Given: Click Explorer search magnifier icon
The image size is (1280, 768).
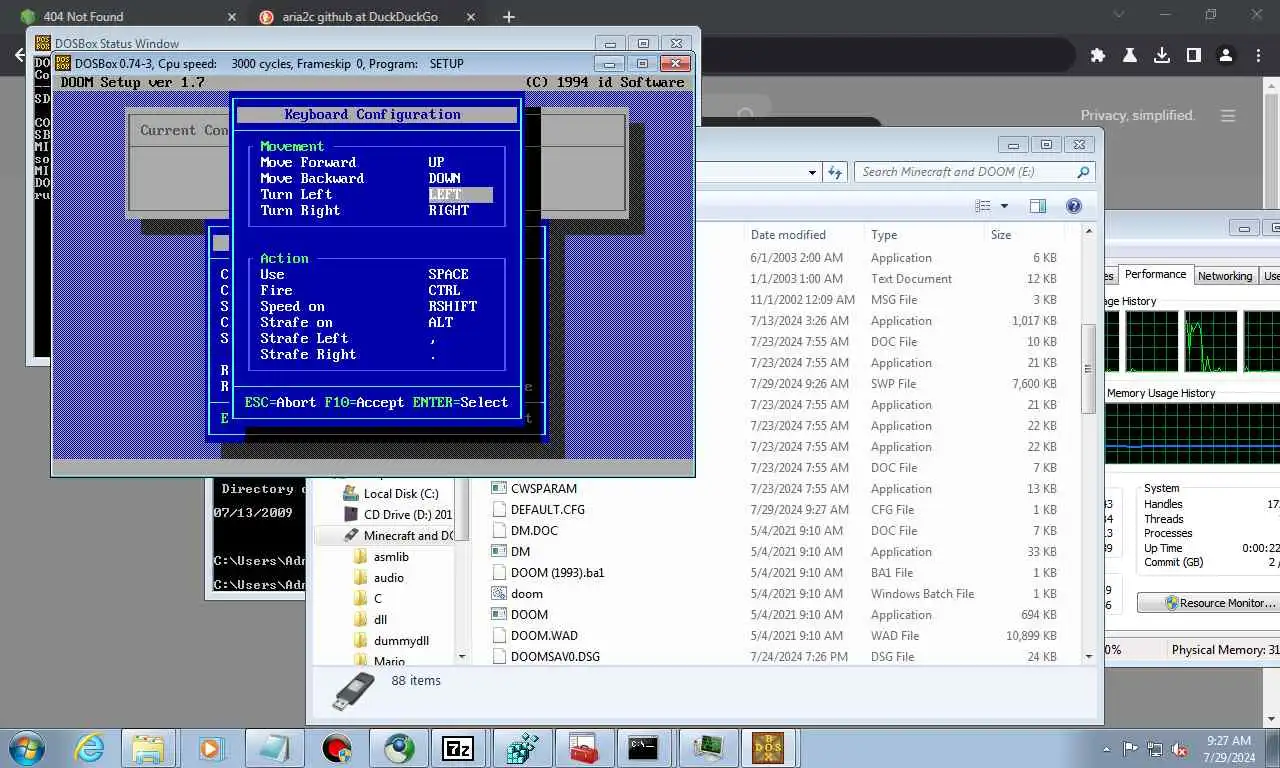Looking at the screenshot, I should [1083, 172].
